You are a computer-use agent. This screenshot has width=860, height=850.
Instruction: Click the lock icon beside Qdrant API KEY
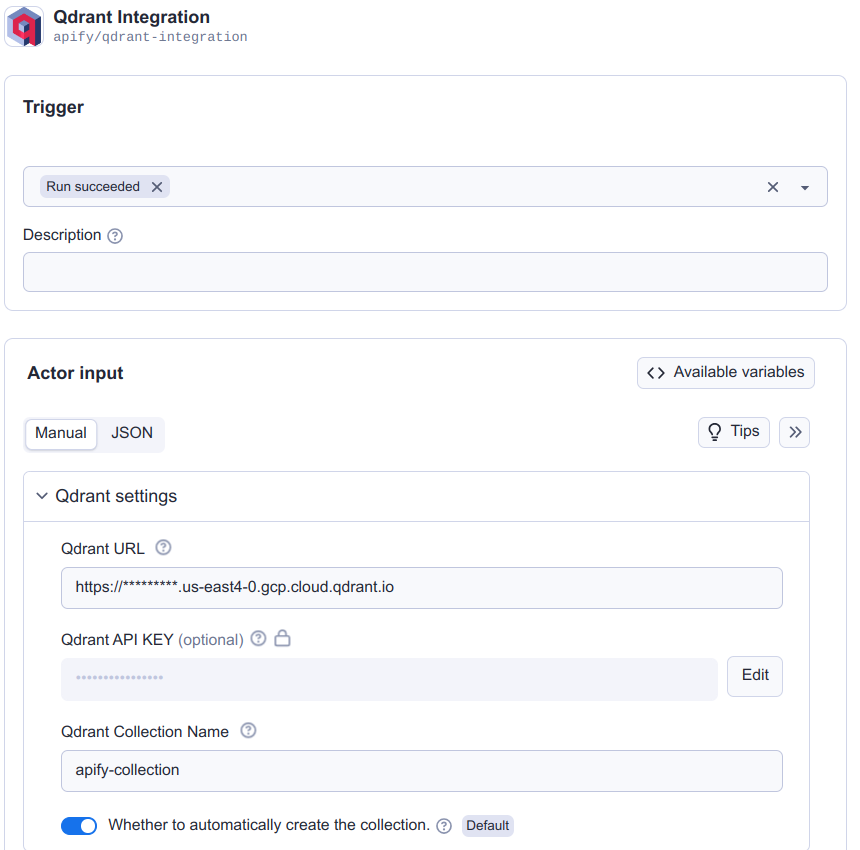click(x=281, y=639)
